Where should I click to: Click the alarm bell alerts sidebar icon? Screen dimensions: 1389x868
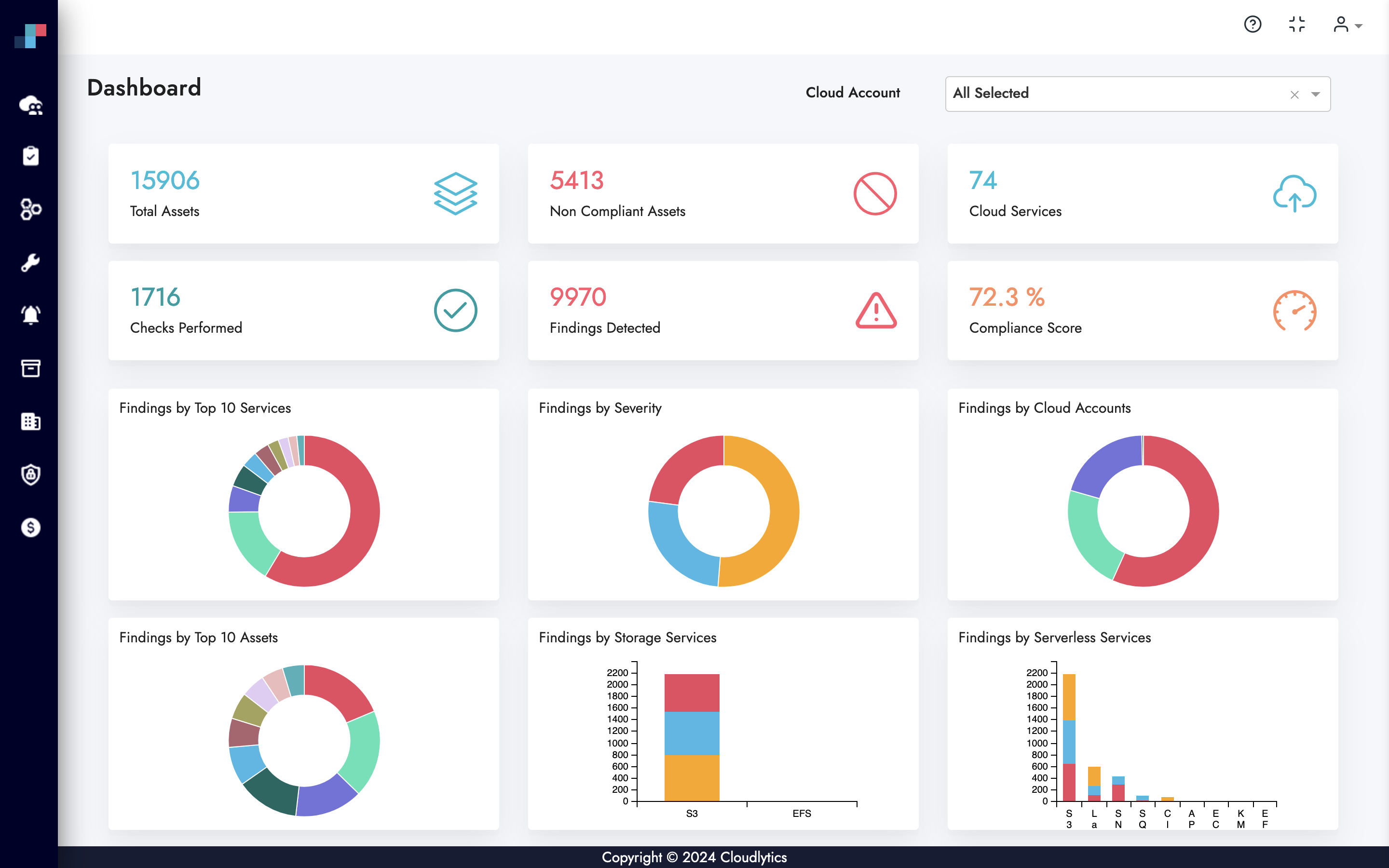pos(30,314)
